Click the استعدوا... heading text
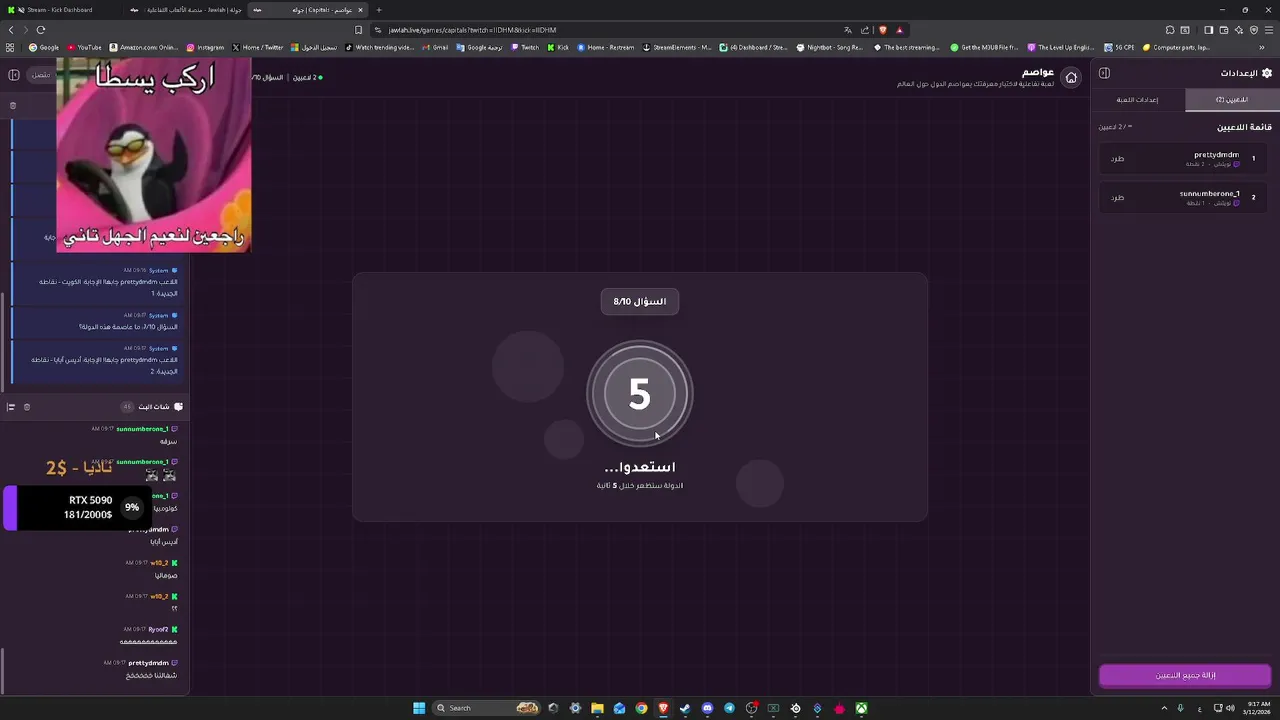 (640, 467)
